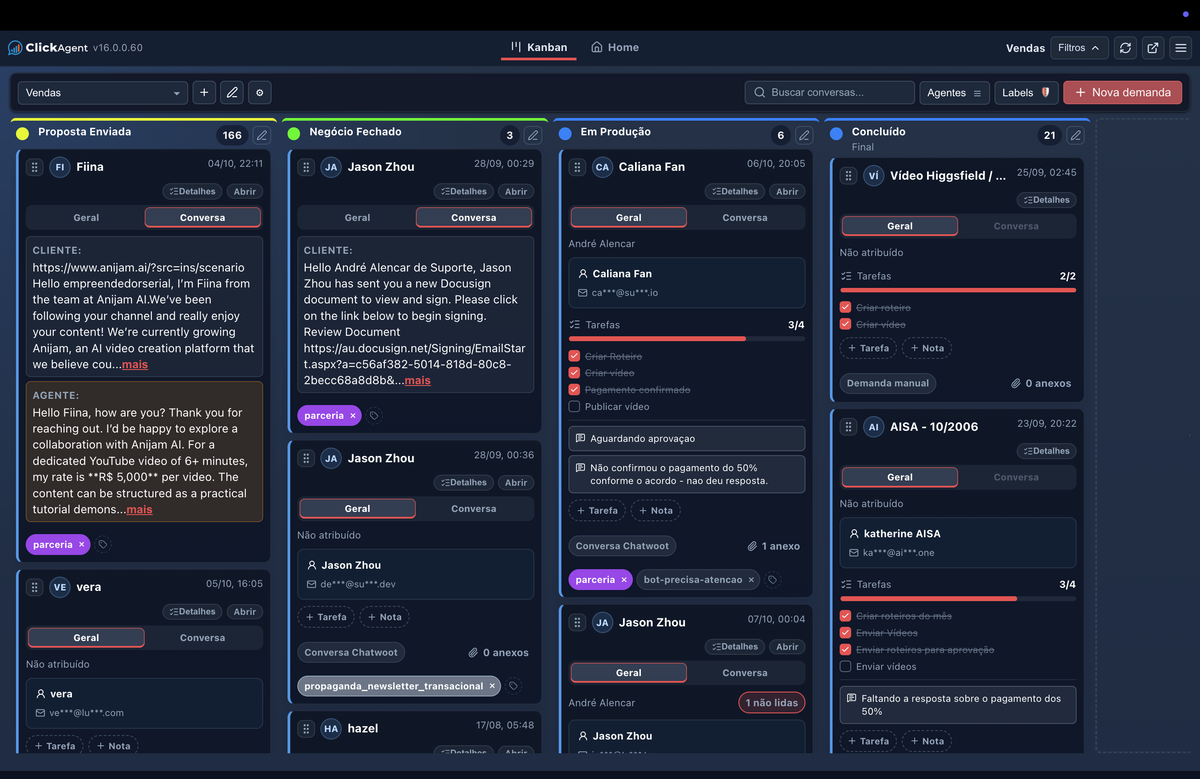This screenshot has width=1200, height=779.
Task: Select Conversa tab on vera card
Action: (202, 637)
